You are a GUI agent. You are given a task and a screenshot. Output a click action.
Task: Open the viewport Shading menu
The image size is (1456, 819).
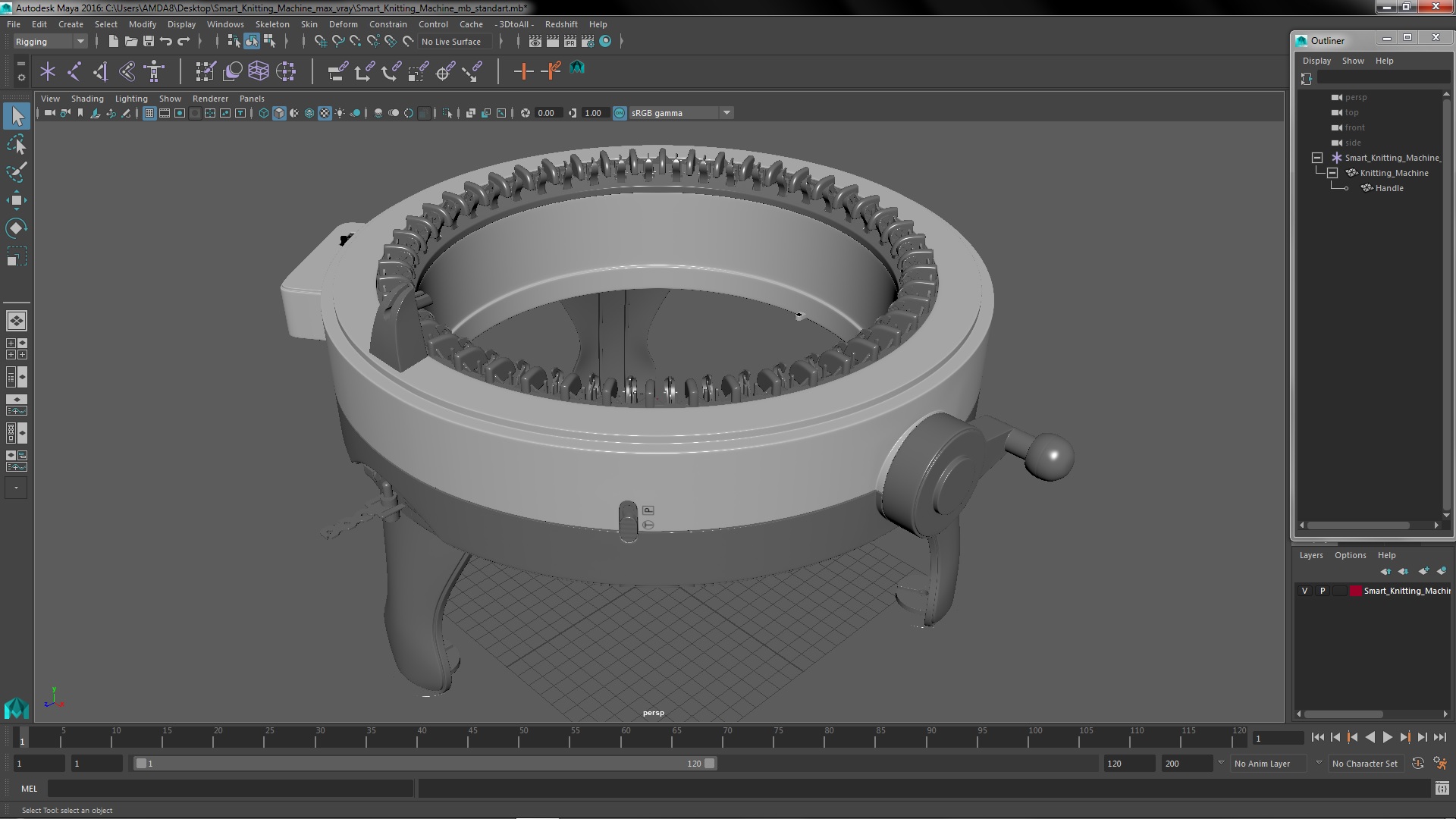coord(87,99)
